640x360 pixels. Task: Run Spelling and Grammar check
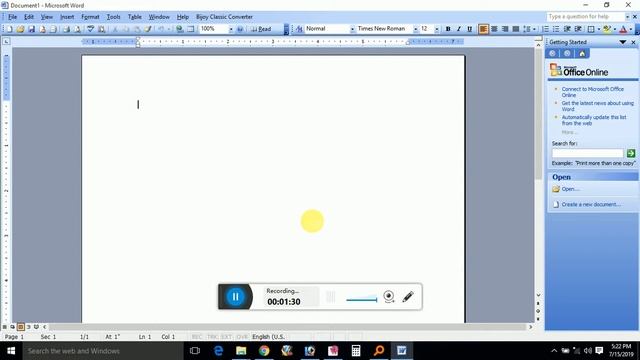pyautogui.click(x=91, y=29)
